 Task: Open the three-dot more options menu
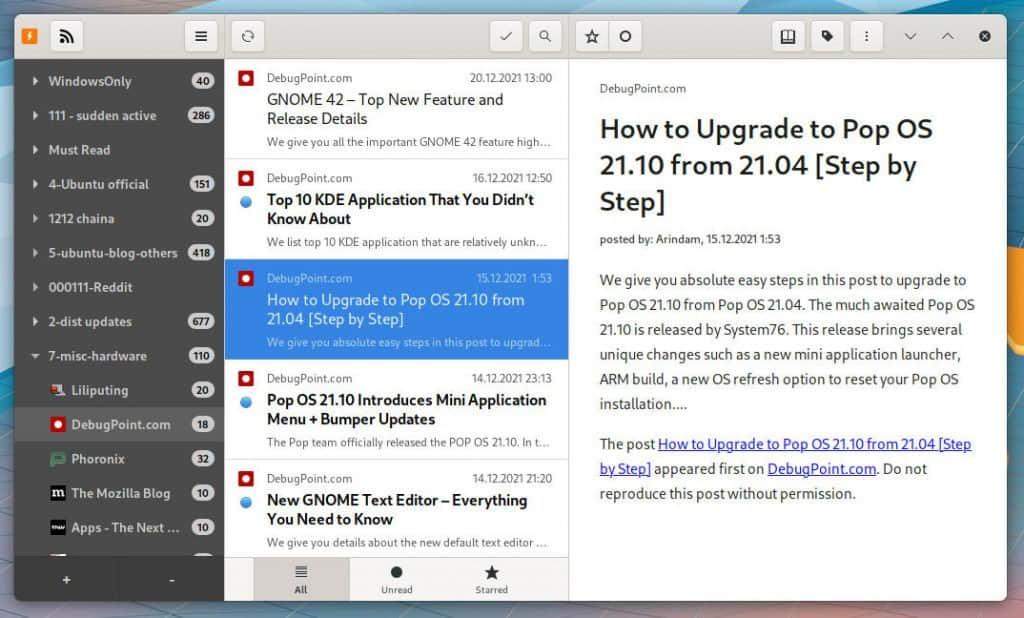(866, 36)
